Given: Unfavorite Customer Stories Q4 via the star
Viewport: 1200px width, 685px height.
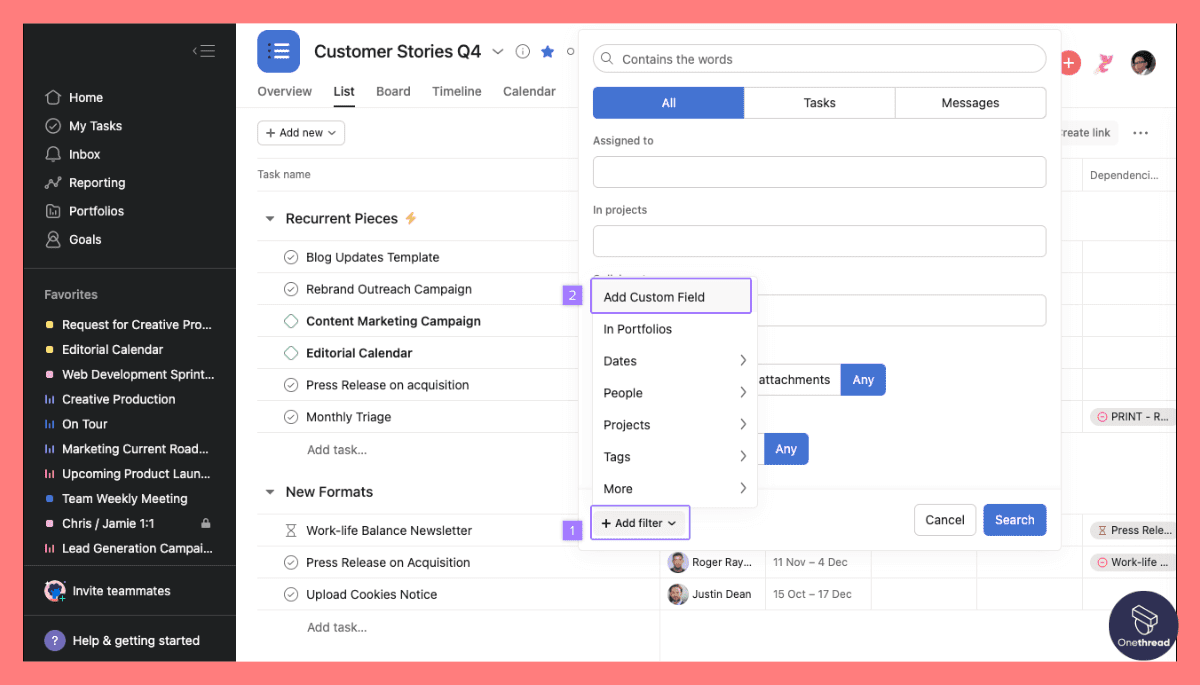Looking at the screenshot, I should click(547, 51).
